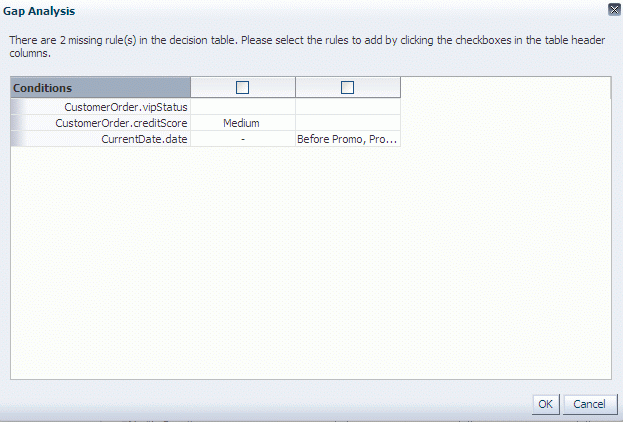This screenshot has height=422, width=623.
Task: Cancel the Gap Analysis dialog
Action: coord(590,404)
